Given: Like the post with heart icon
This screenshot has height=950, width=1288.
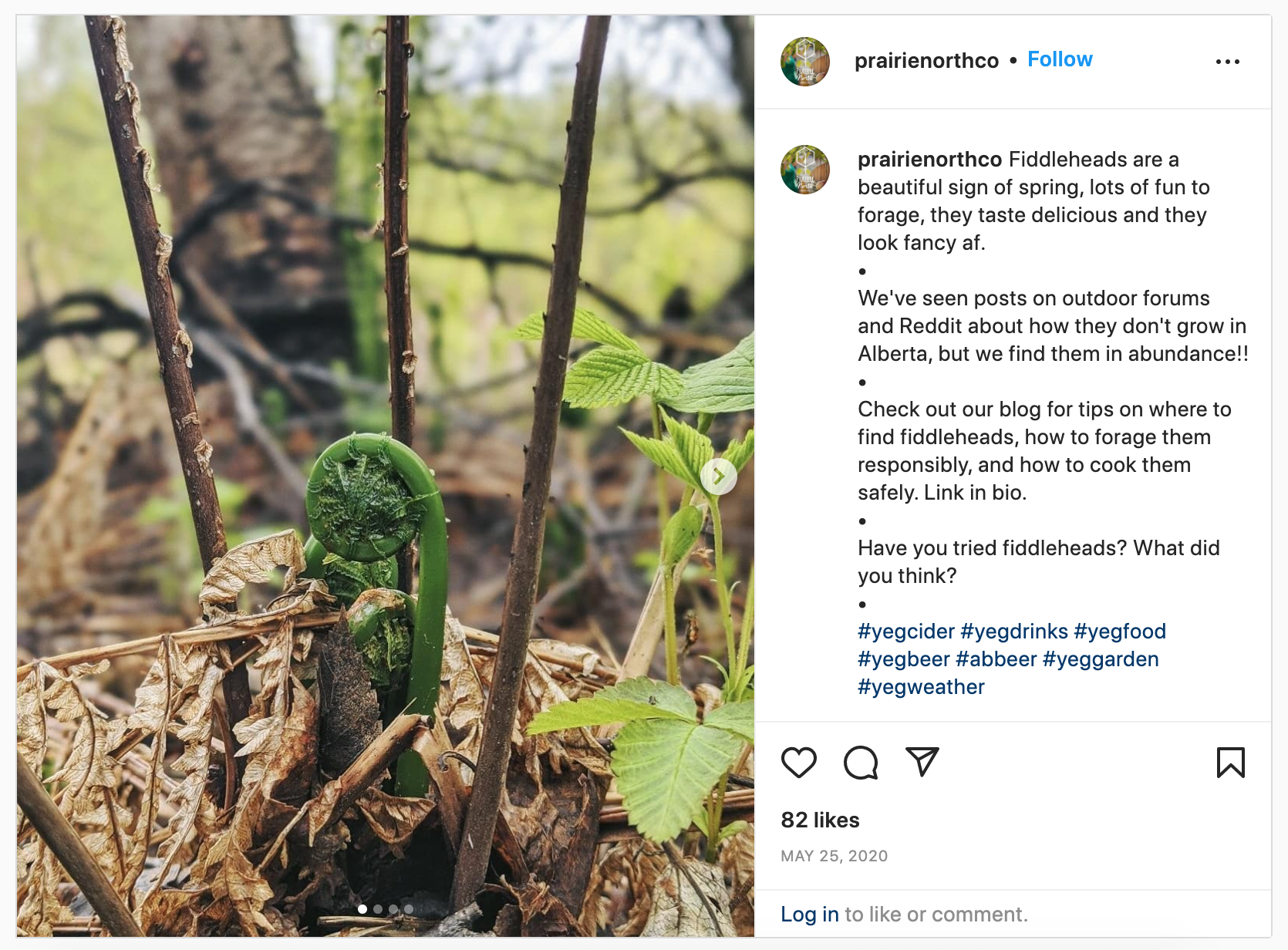Looking at the screenshot, I should pyautogui.click(x=798, y=763).
